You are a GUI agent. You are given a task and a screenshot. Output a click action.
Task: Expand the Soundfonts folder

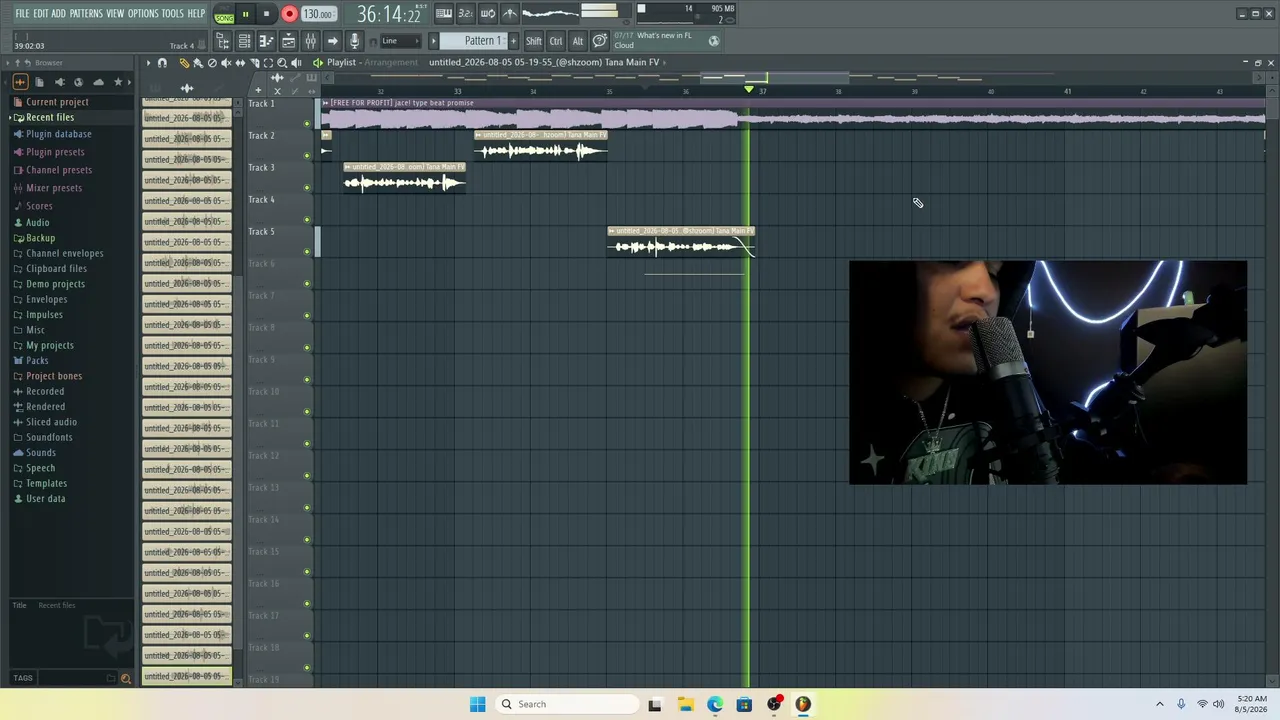tap(49, 437)
